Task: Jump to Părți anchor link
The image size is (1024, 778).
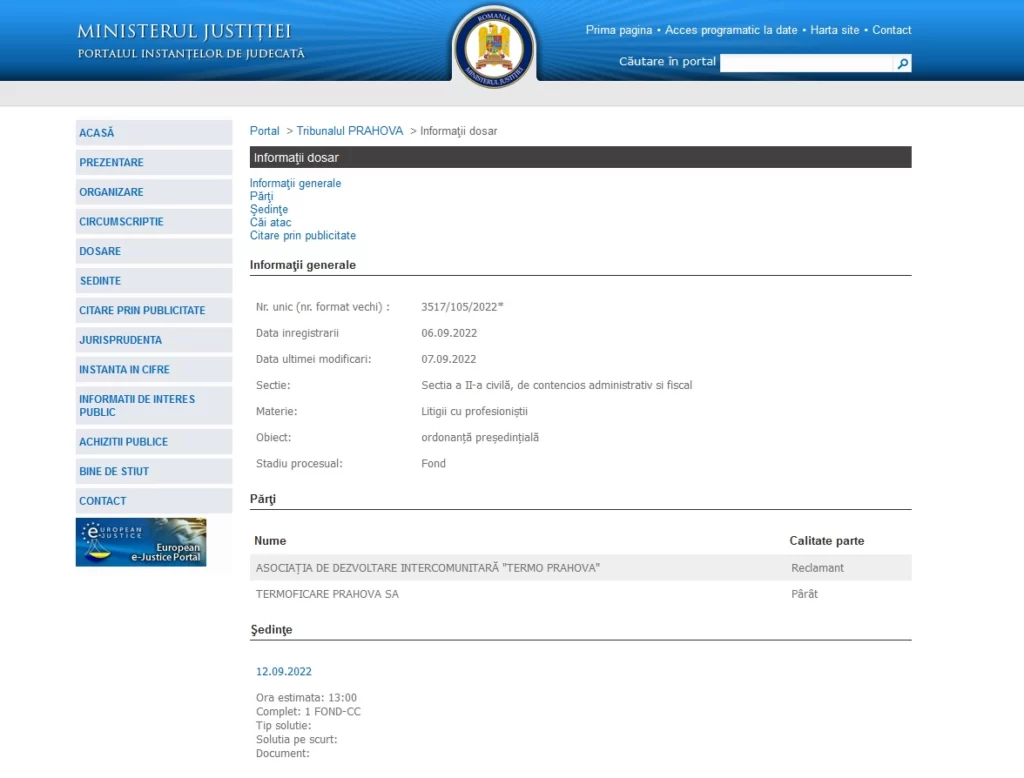Action: pos(261,197)
